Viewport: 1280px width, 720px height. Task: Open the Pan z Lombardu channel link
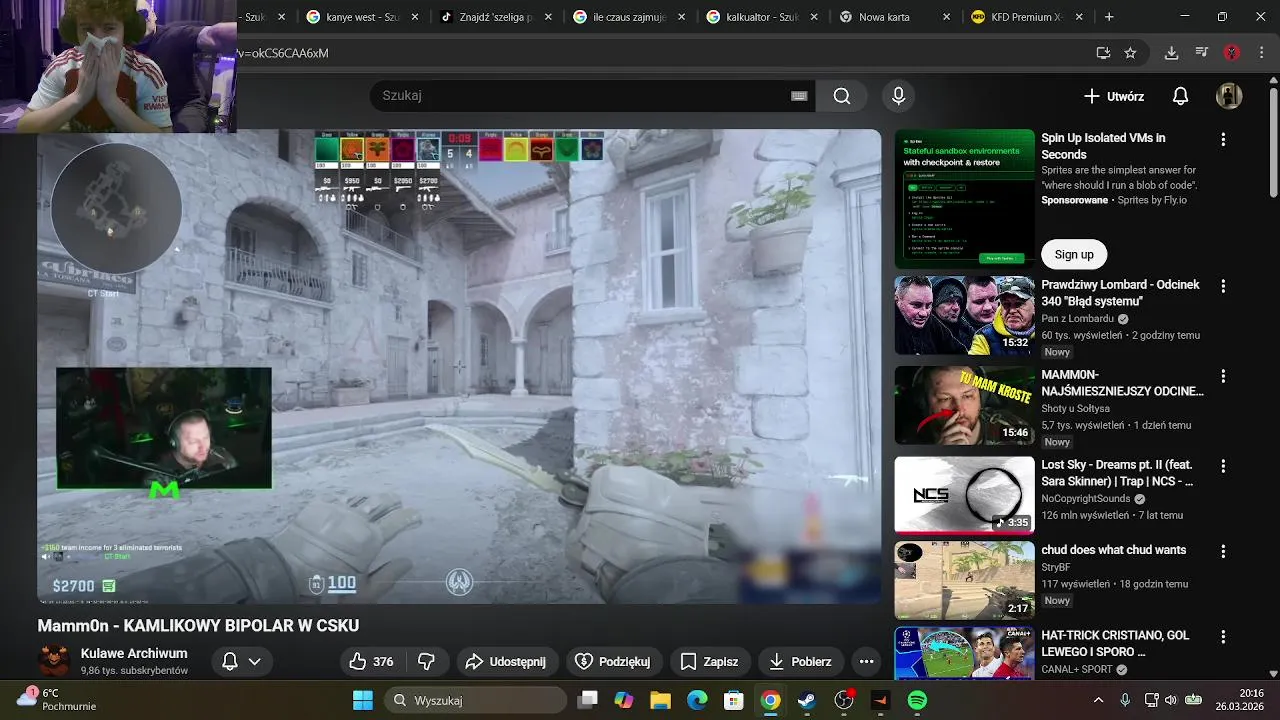(x=1077, y=319)
